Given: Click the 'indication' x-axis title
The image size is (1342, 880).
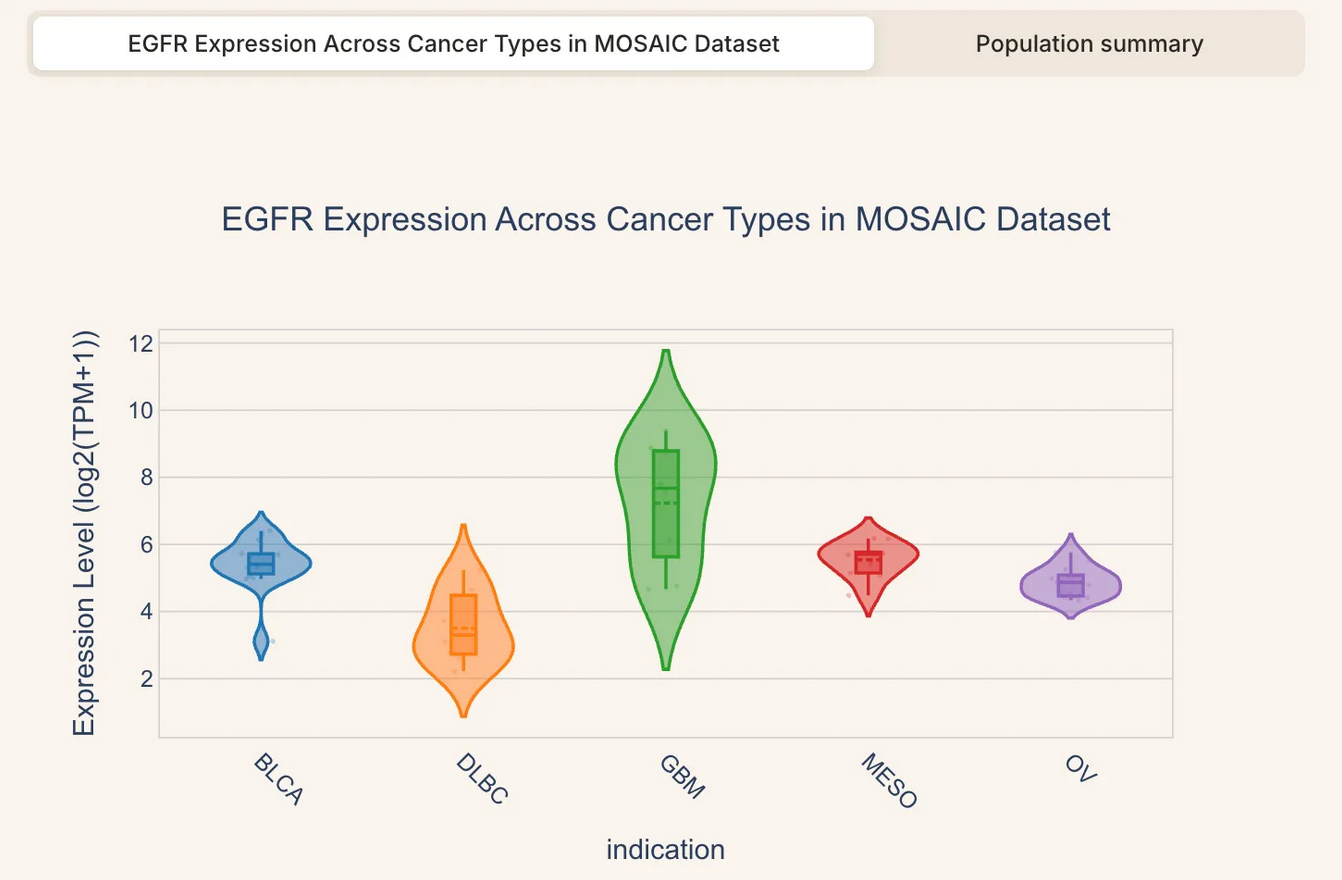Looking at the screenshot, I should click(x=665, y=850).
